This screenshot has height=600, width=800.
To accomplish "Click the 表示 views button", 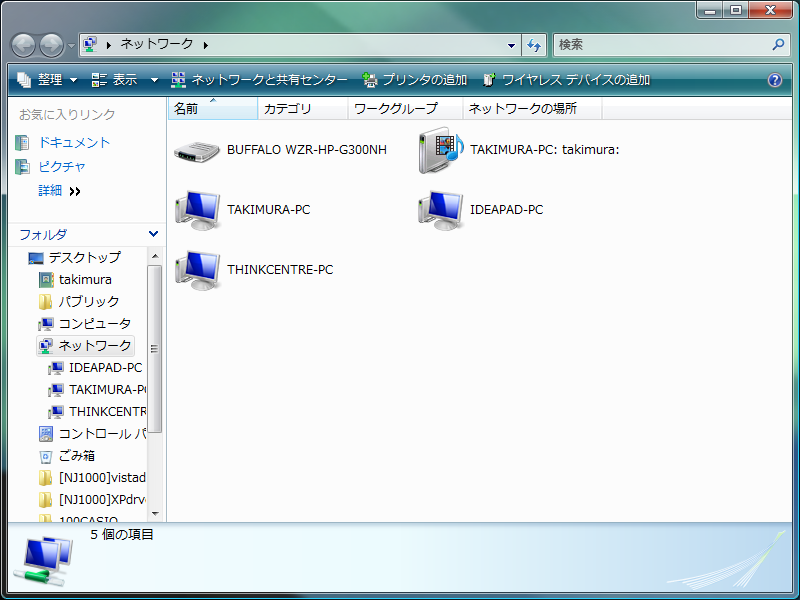I will tap(114, 80).
